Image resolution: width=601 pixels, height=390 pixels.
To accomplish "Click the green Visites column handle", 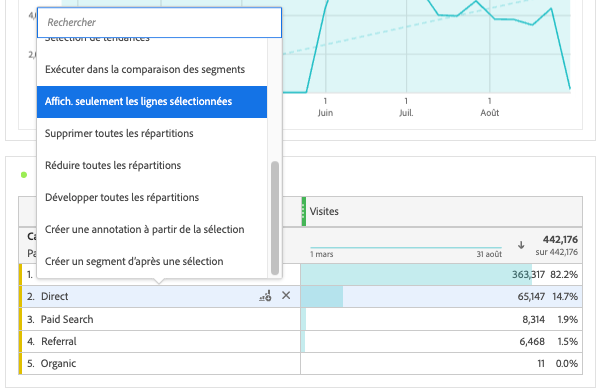I will click(x=304, y=211).
